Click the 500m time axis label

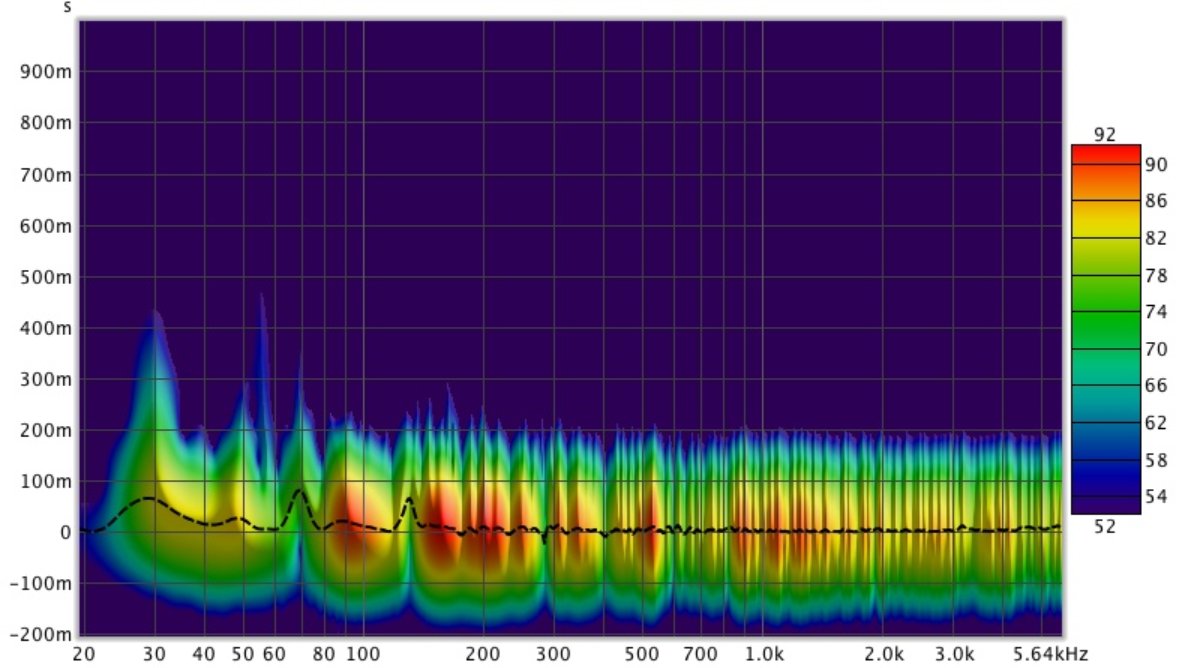[46, 277]
